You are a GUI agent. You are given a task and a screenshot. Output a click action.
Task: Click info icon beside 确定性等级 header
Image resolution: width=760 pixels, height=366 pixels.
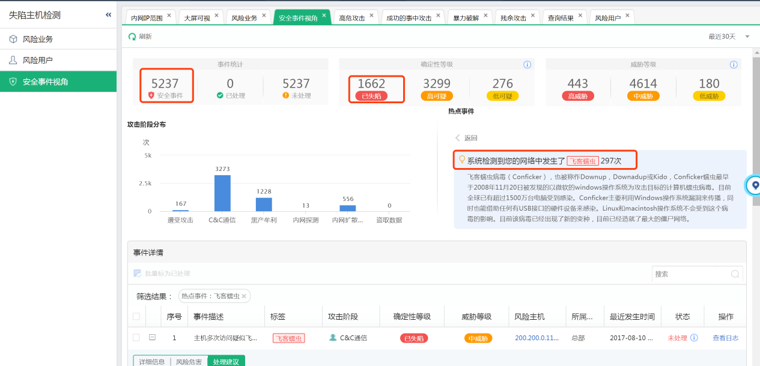click(x=527, y=64)
